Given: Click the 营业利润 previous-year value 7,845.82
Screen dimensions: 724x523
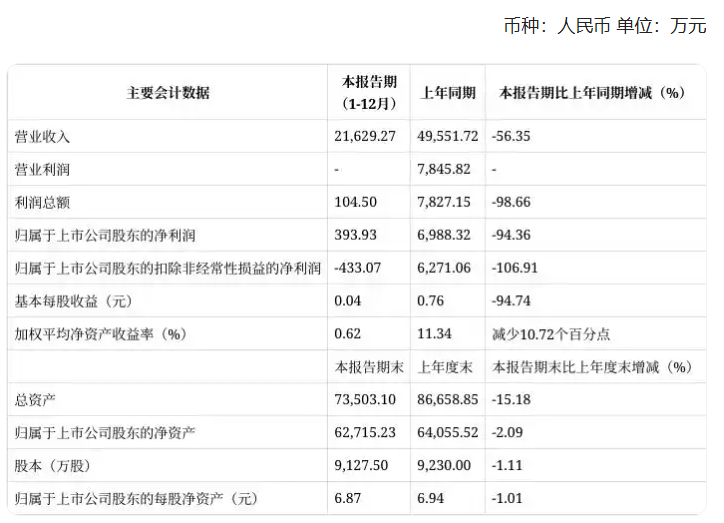Looking at the screenshot, I should pyautogui.click(x=443, y=169).
